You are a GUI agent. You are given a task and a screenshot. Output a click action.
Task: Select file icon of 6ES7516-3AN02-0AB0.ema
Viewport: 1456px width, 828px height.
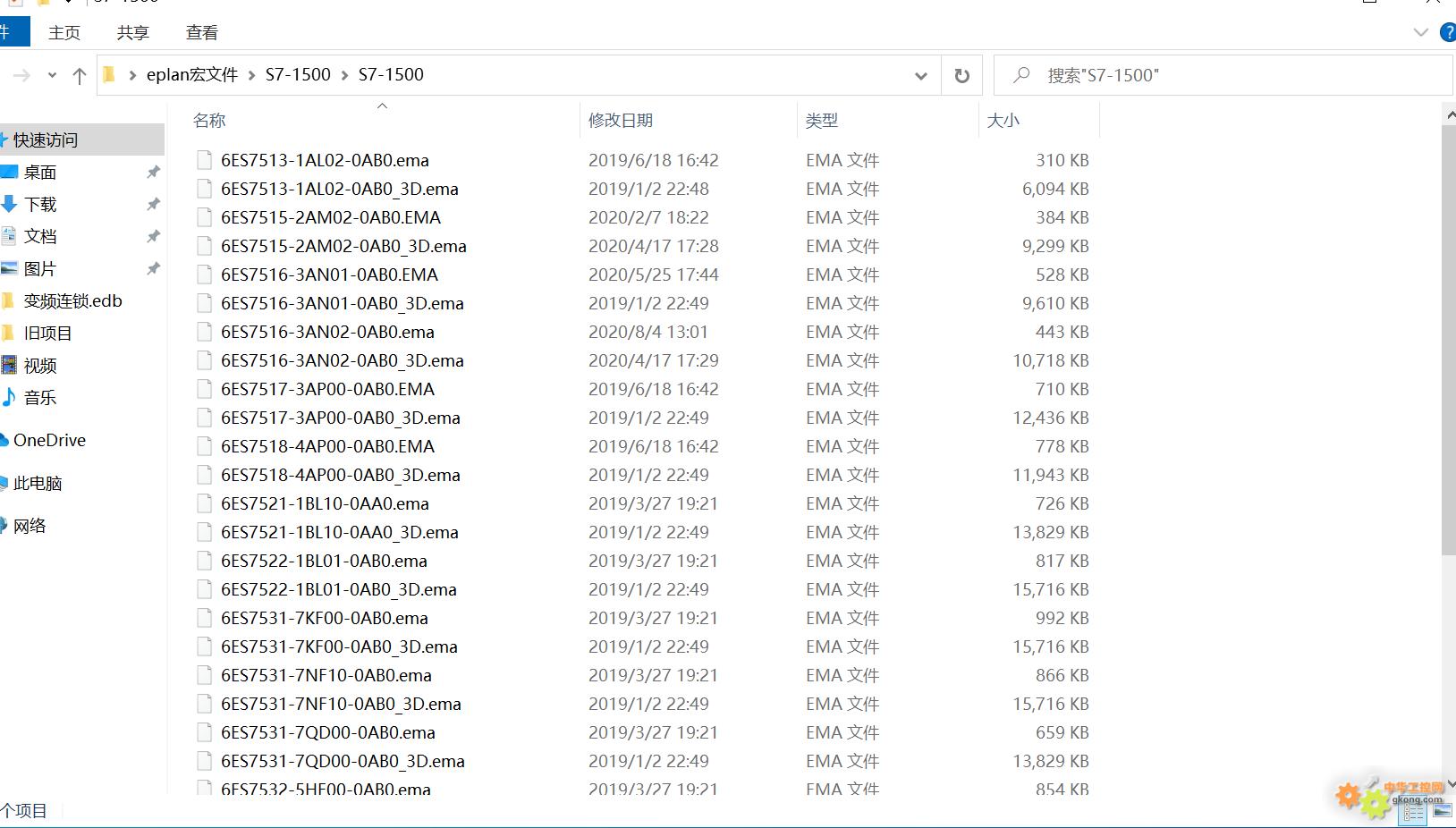(204, 332)
